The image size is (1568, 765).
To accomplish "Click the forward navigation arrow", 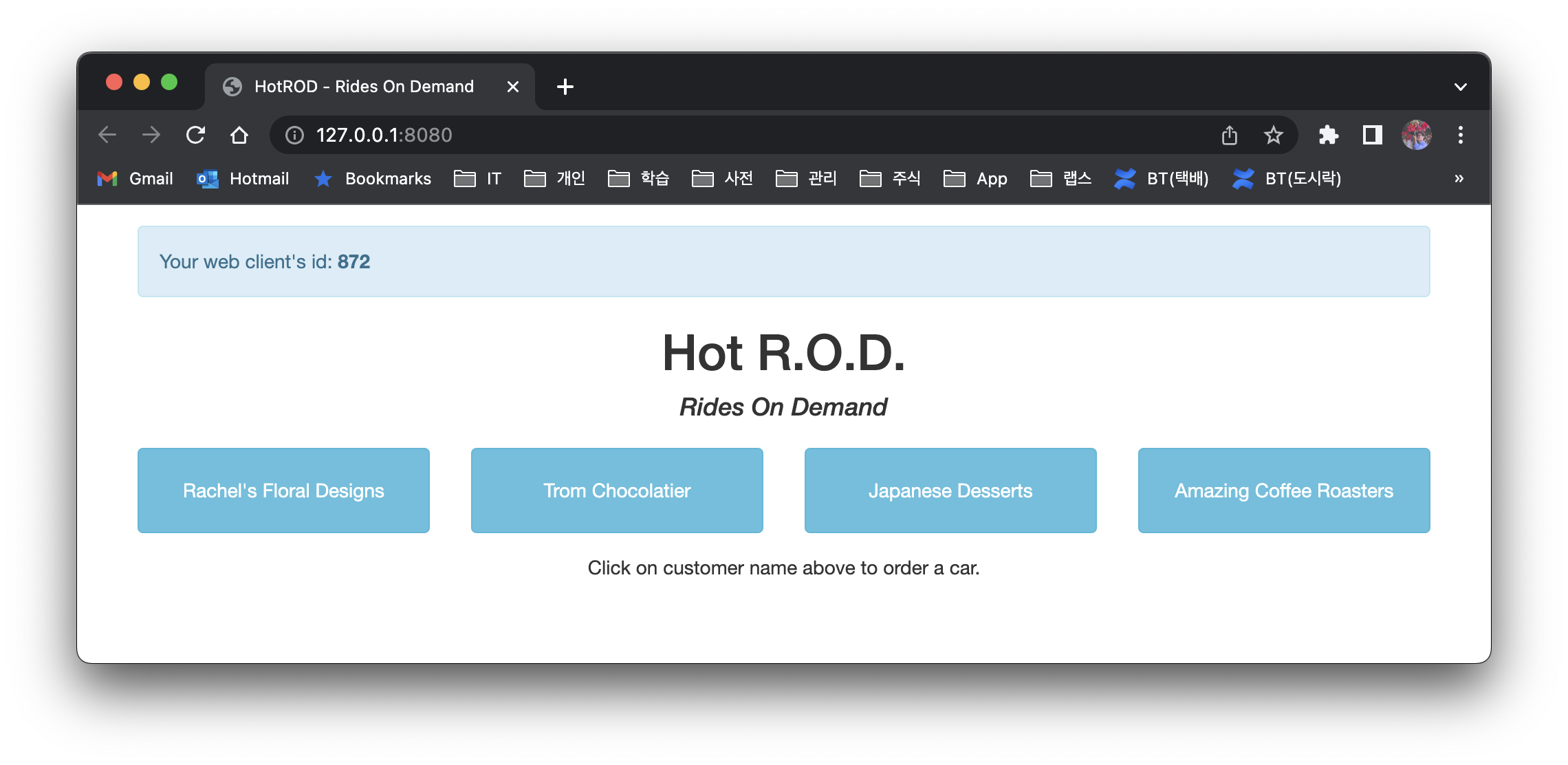I will click(x=151, y=135).
